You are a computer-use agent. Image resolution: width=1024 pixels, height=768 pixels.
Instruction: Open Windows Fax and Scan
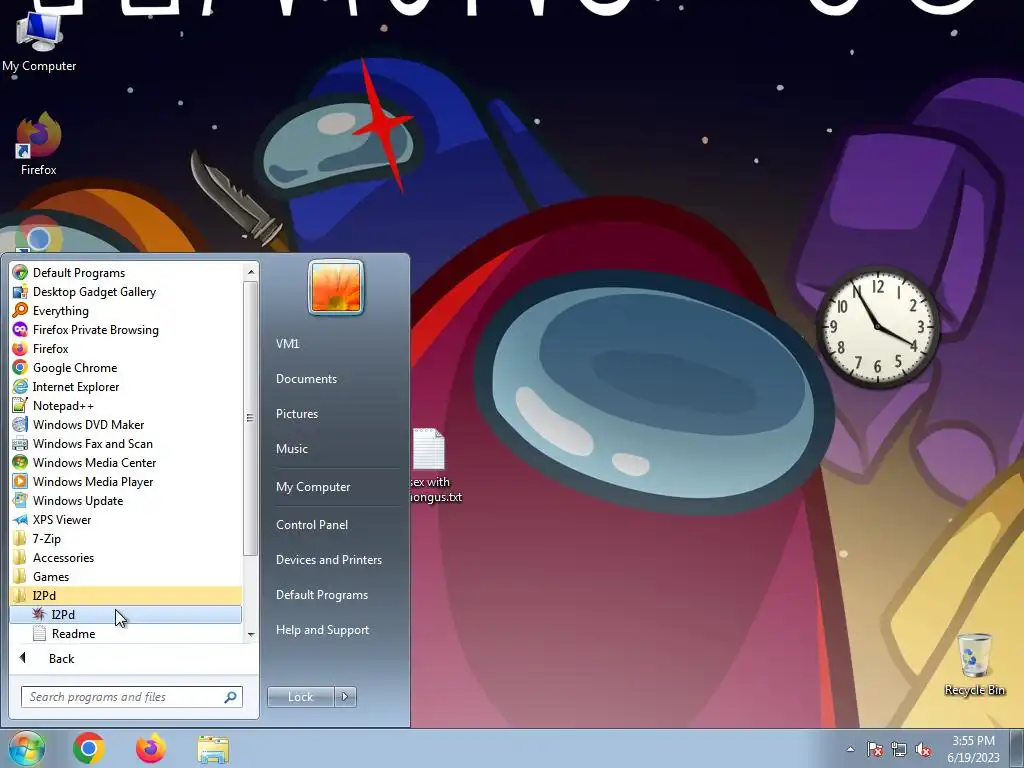[x=126, y=443]
